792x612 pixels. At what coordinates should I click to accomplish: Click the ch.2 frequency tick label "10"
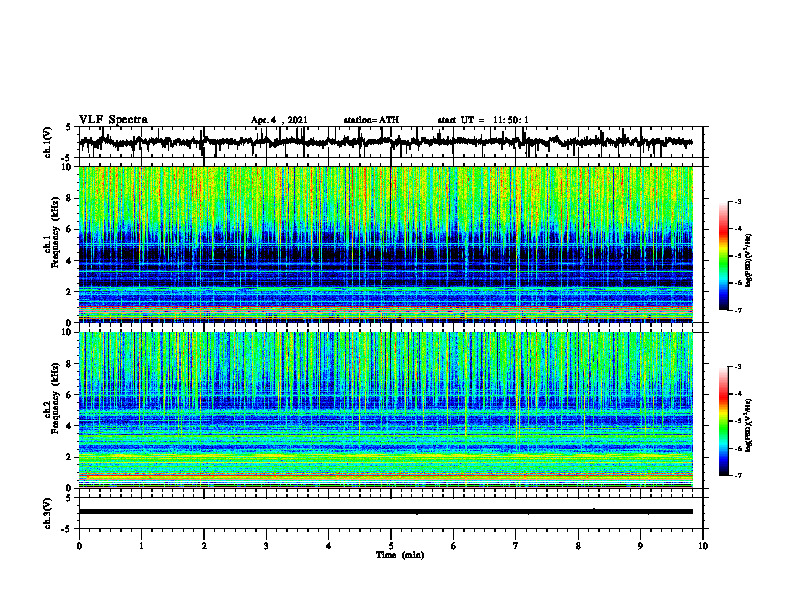tap(67, 332)
